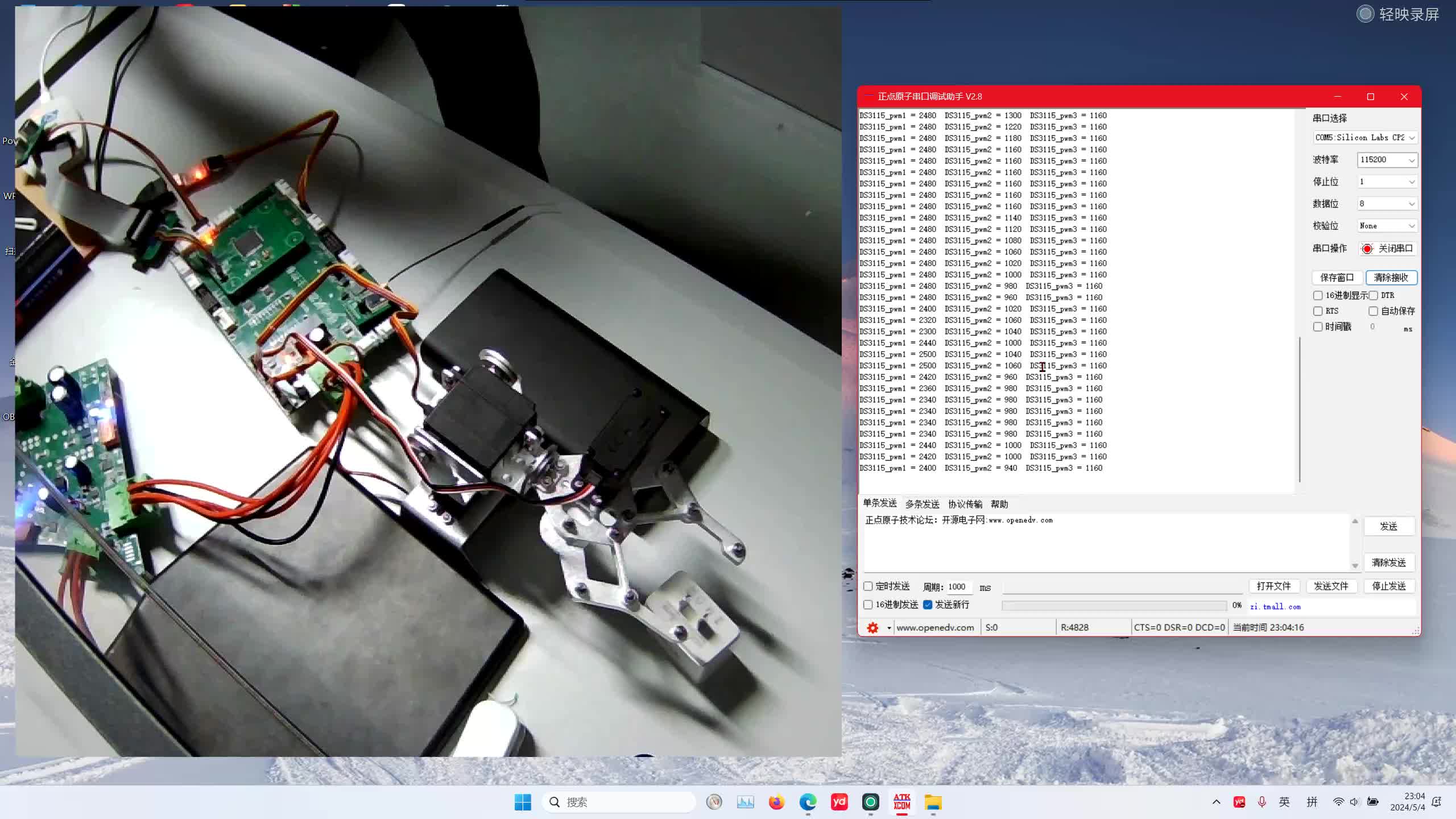Click the 清除接收 clear receive button
The width and height of the screenshot is (1456, 819).
click(x=1391, y=278)
